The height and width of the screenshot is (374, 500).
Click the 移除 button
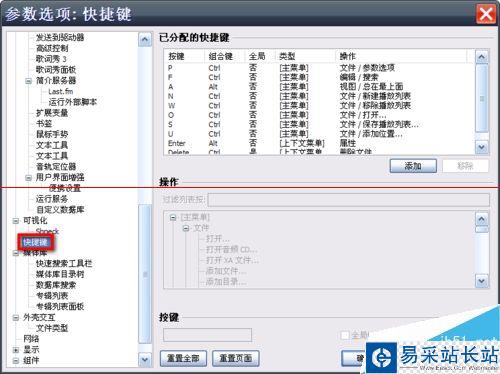click(465, 166)
